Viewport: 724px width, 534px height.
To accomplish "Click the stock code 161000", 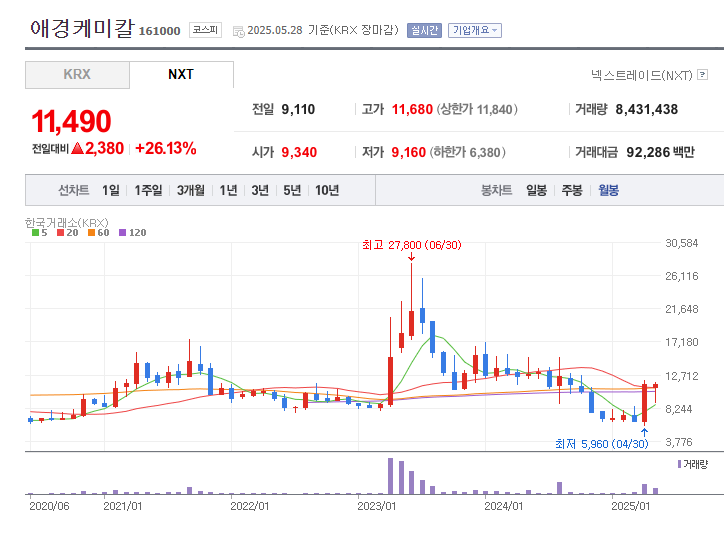I will coord(159,31).
